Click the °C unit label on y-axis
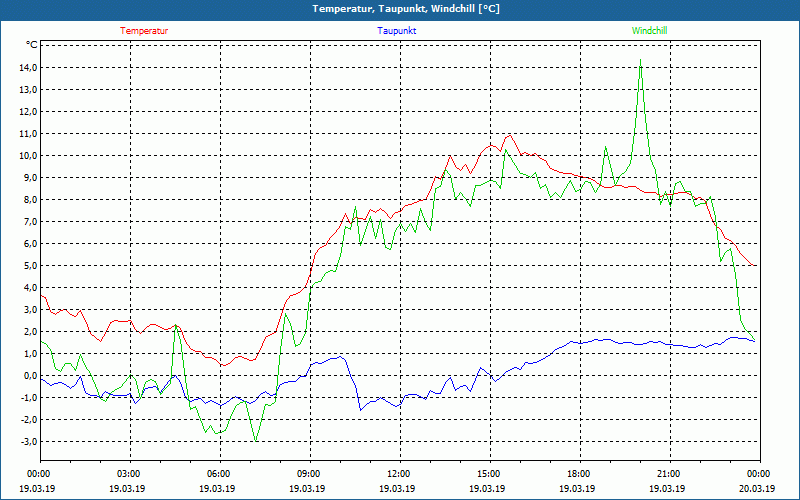Screen dimensions: 800x500 [x=32, y=45]
